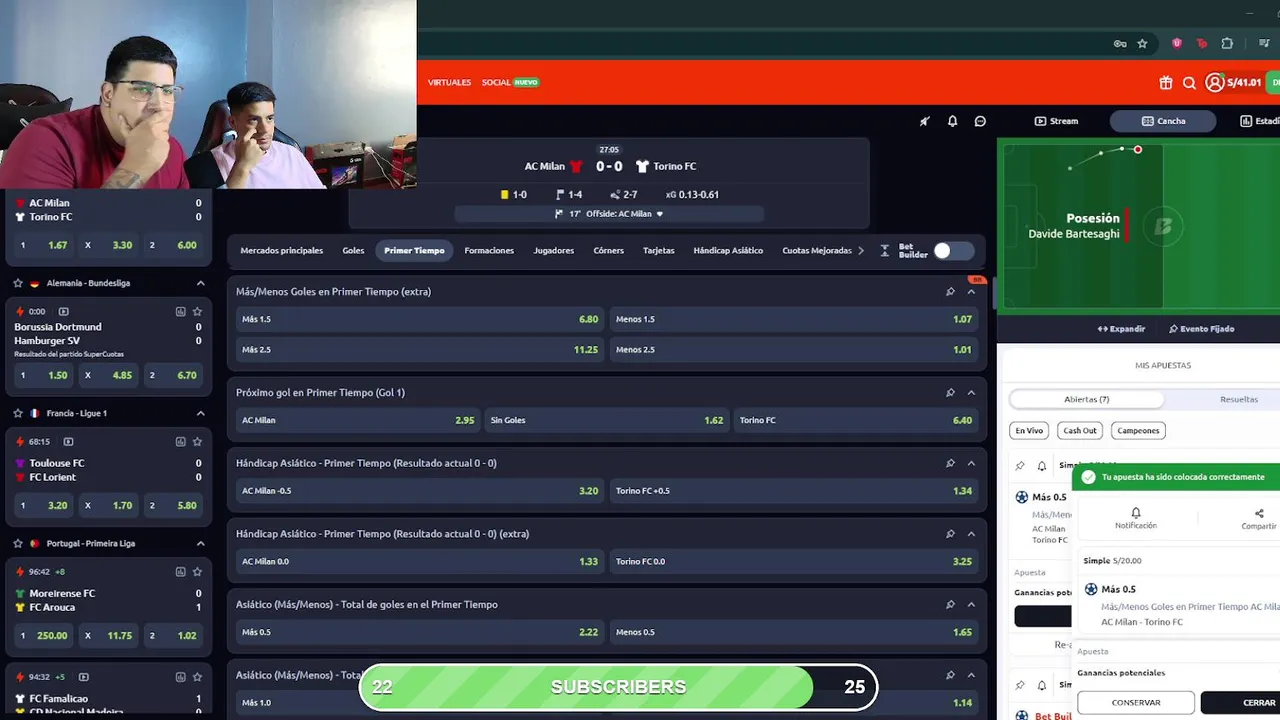Open the user account avatar icon
Image resolution: width=1280 pixels, height=720 pixels.
coord(1214,83)
